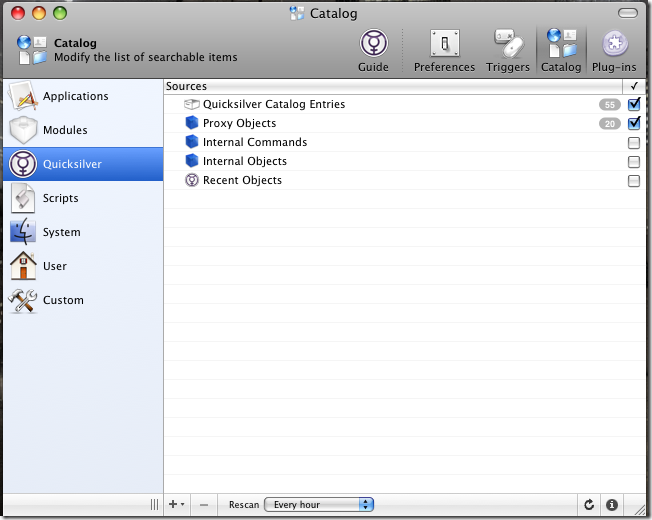
Task: Click the Sources column header
Action: [393, 86]
